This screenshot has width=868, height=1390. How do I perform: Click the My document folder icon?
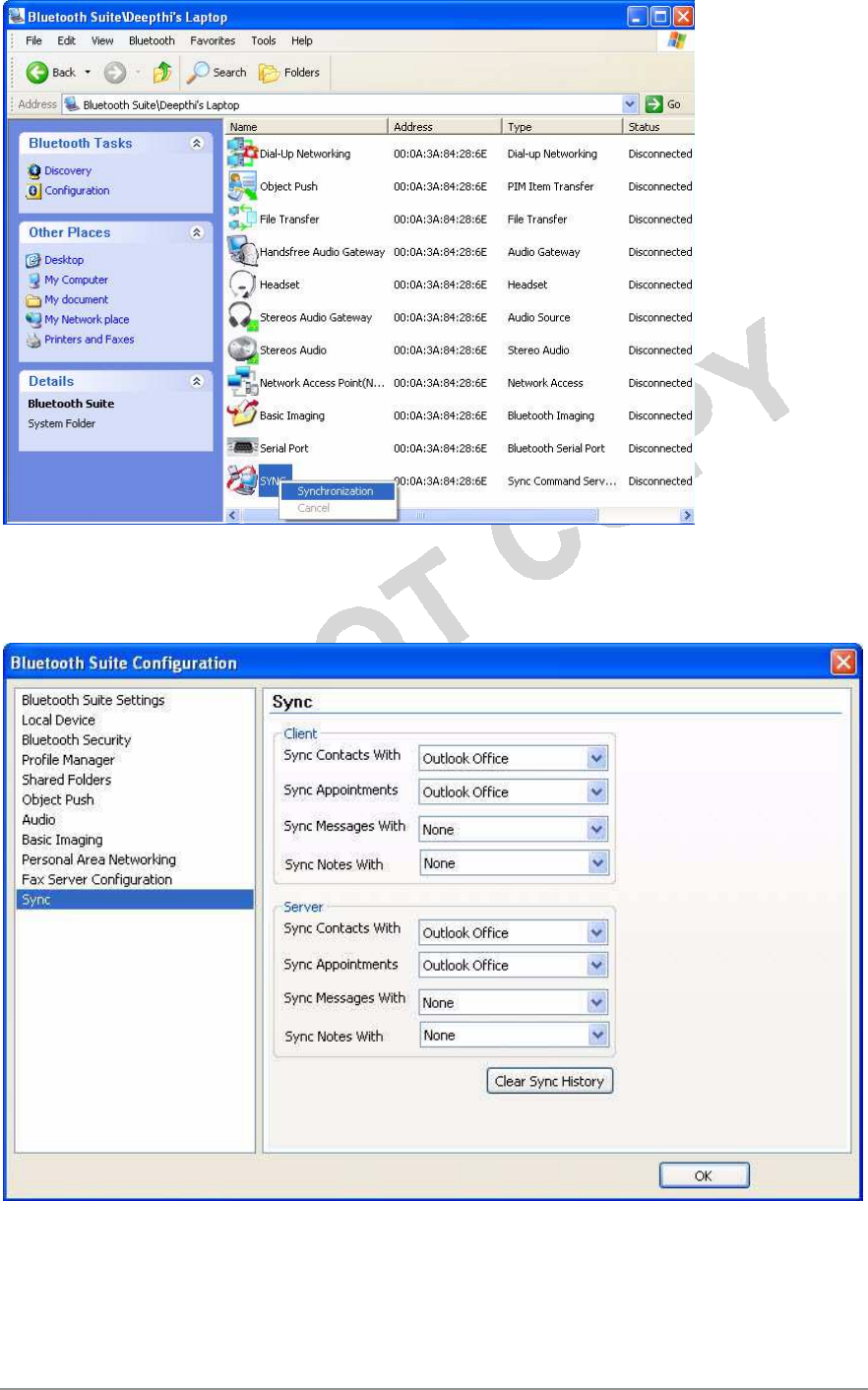coord(33,300)
